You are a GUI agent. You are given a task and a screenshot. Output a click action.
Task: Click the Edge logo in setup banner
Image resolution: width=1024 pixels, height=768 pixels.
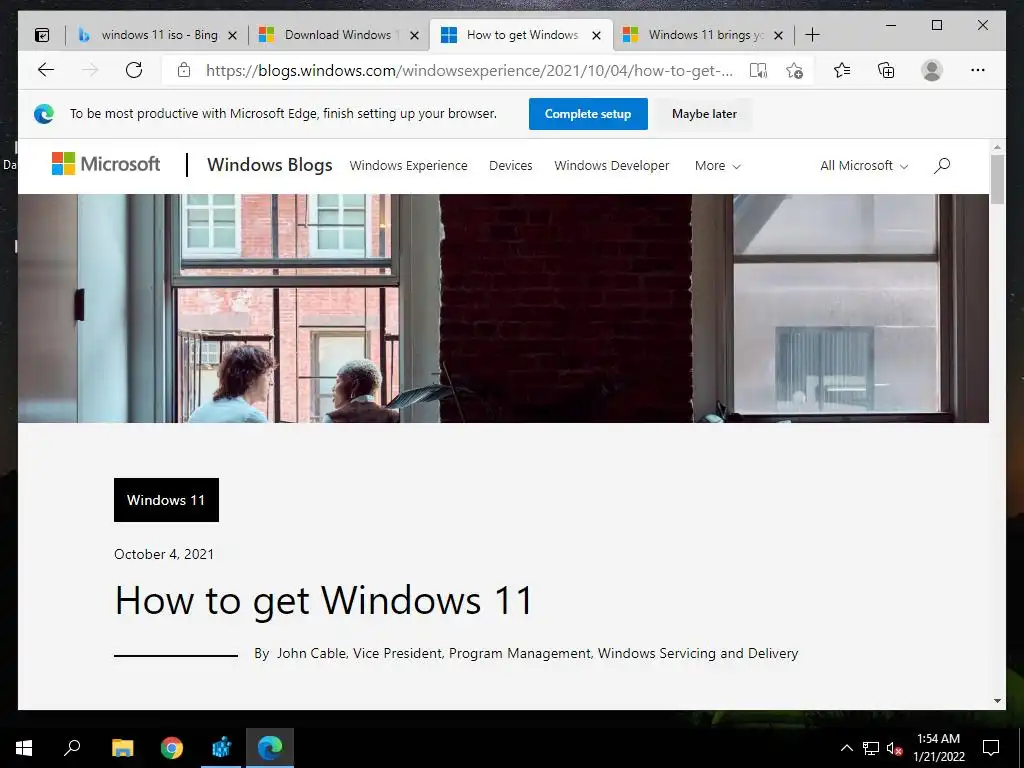click(x=44, y=114)
